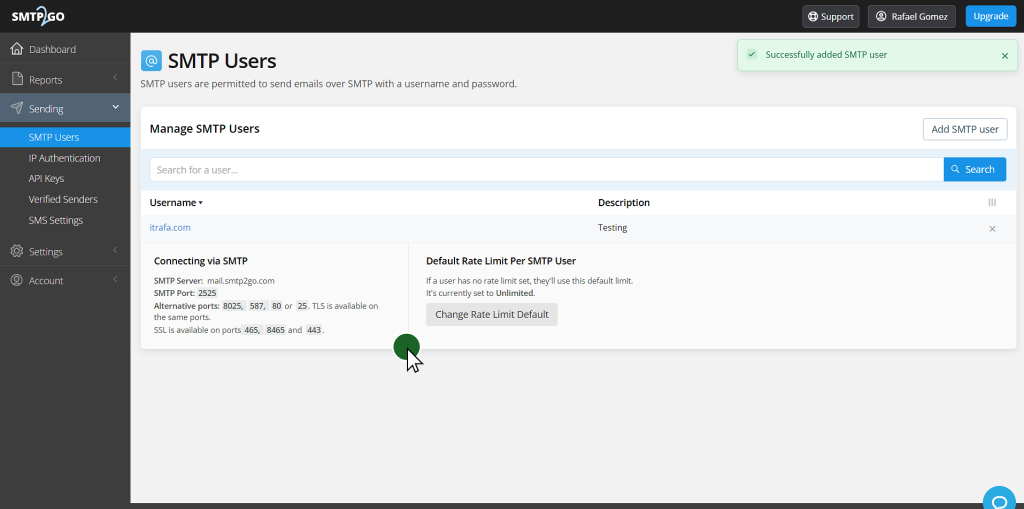Click the Support button
The height and width of the screenshot is (509, 1024).
[x=831, y=16]
